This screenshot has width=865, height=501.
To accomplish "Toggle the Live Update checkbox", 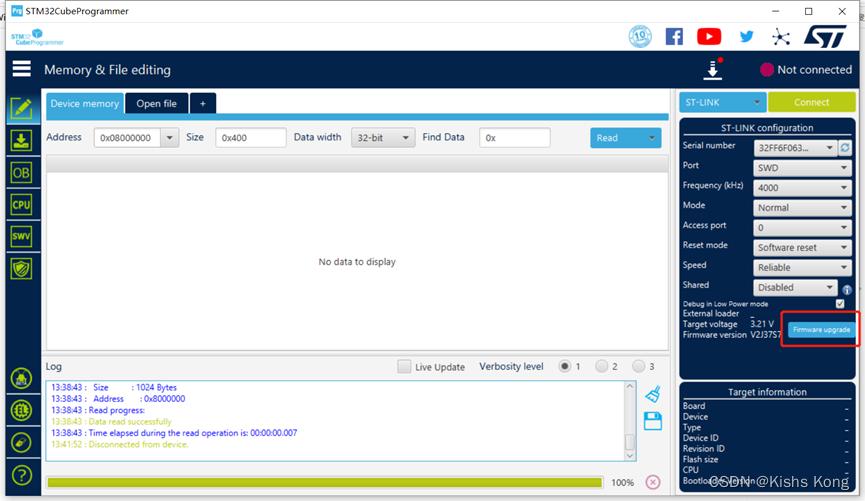I will click(404, 366).
